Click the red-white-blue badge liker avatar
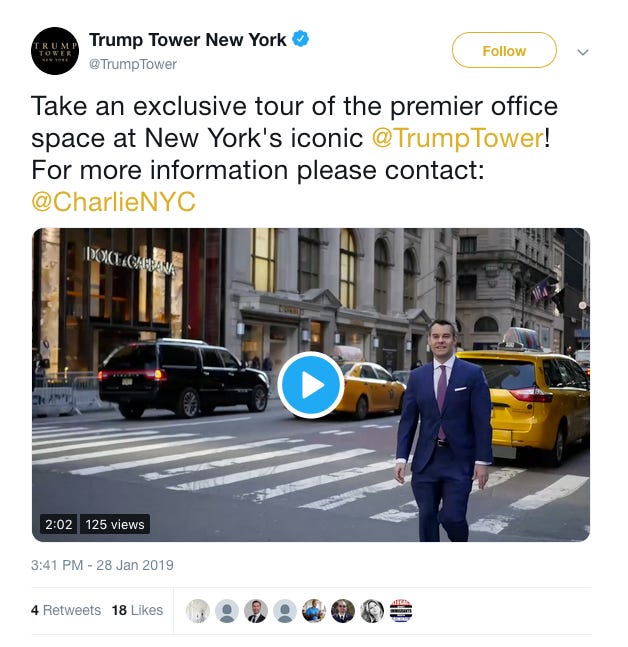 (x=401, y=611)
